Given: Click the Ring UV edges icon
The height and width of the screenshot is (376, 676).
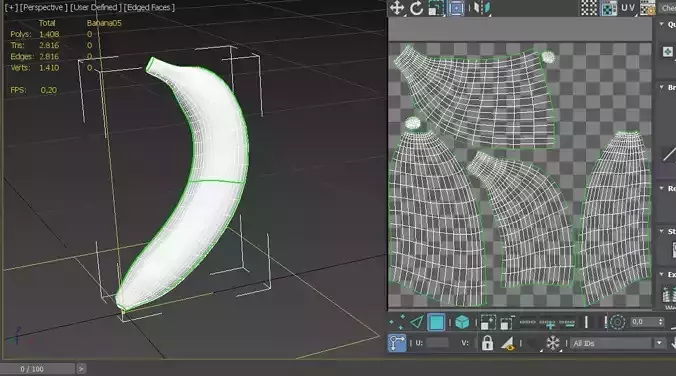Looking at the screenshot, I should pos(586,322).
